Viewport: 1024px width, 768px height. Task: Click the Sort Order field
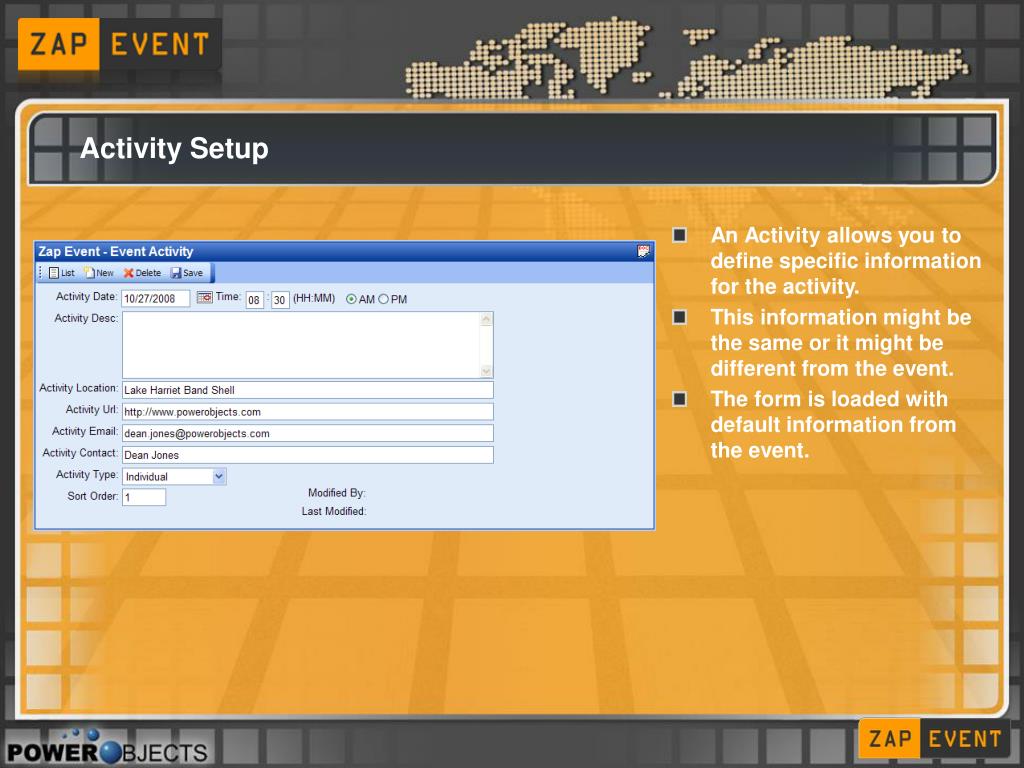coord(144,497)
